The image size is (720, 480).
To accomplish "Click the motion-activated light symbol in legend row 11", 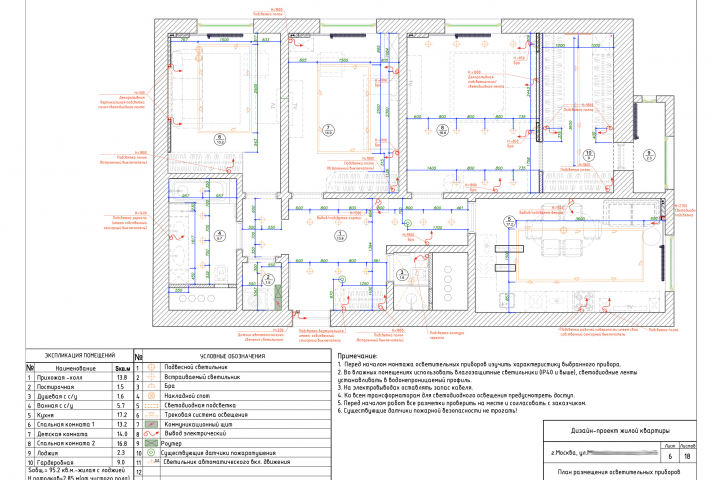I will tap(155, 462).
